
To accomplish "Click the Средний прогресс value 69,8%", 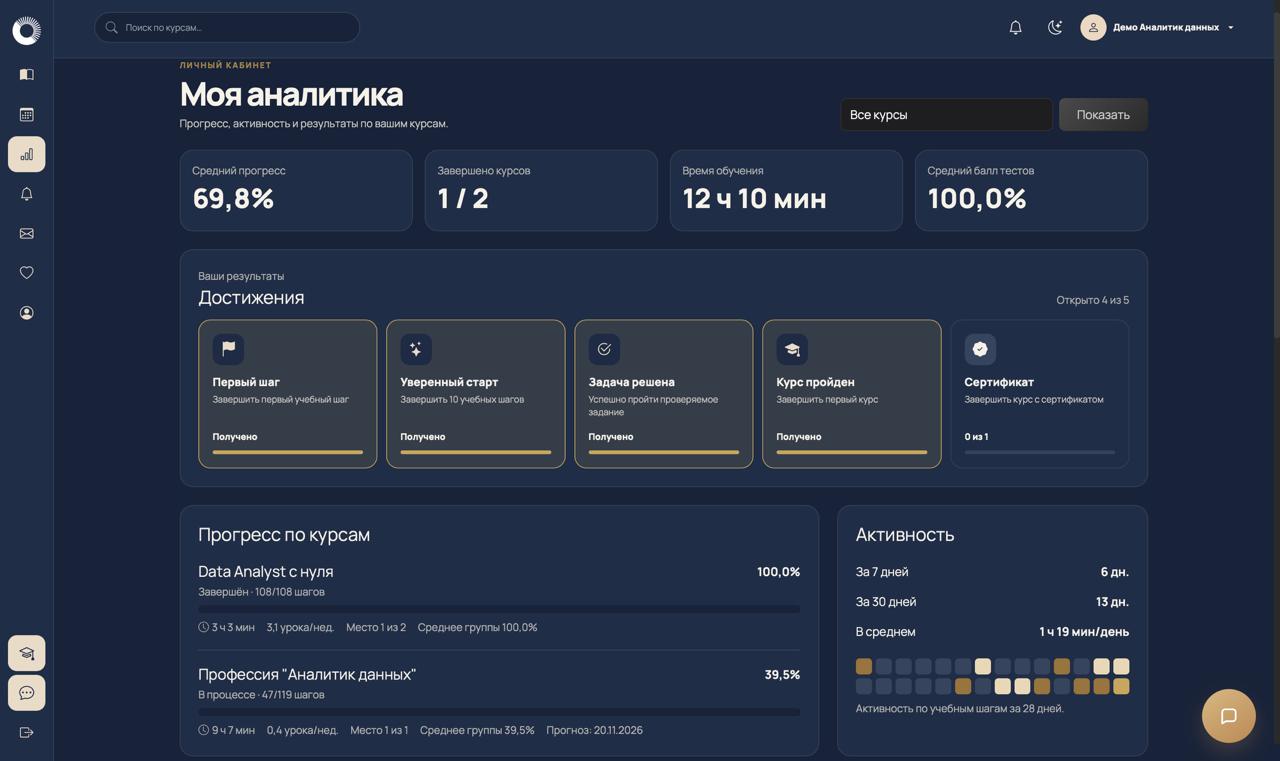I will coord(233,199).
